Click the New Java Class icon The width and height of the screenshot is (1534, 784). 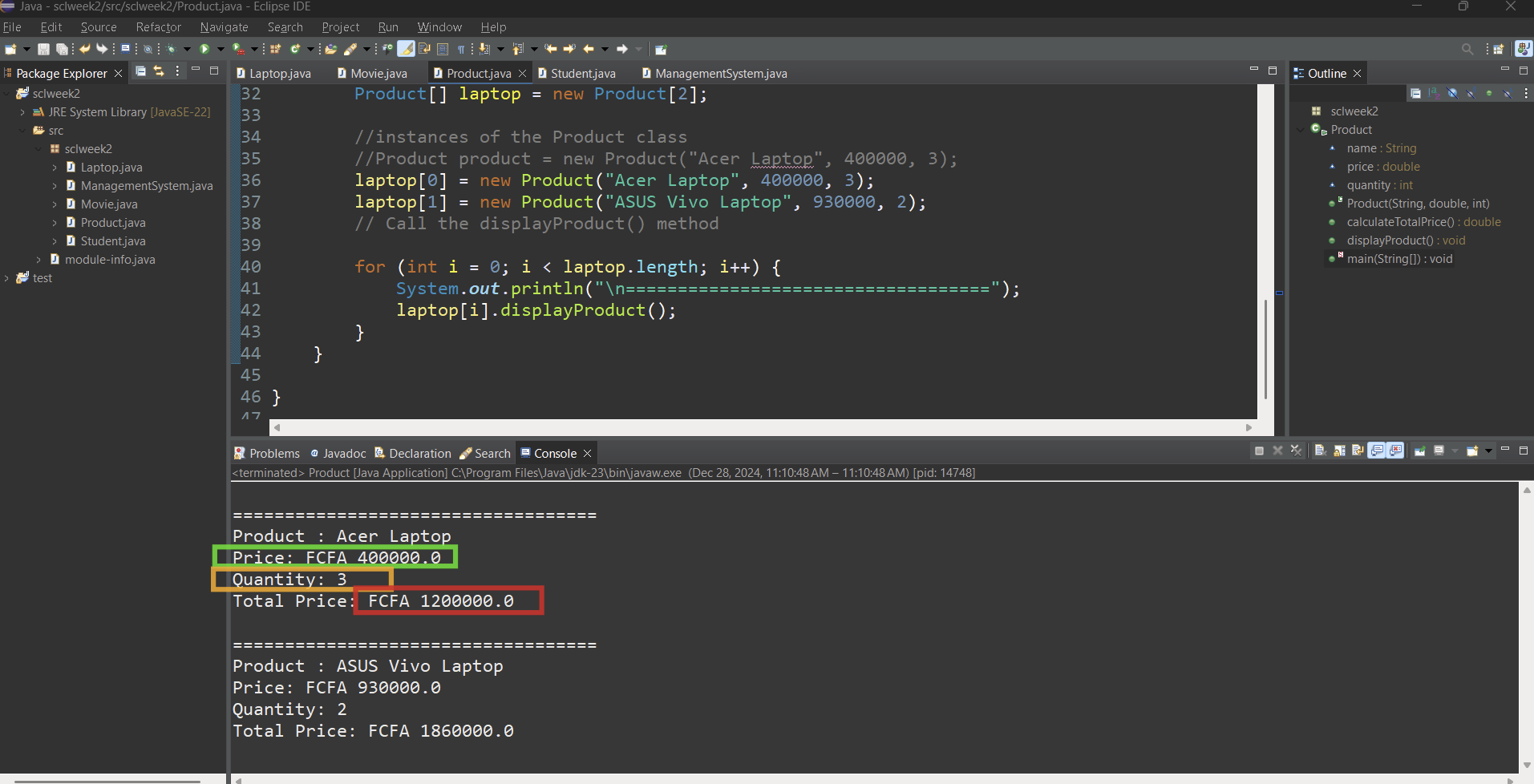(296, 49)
